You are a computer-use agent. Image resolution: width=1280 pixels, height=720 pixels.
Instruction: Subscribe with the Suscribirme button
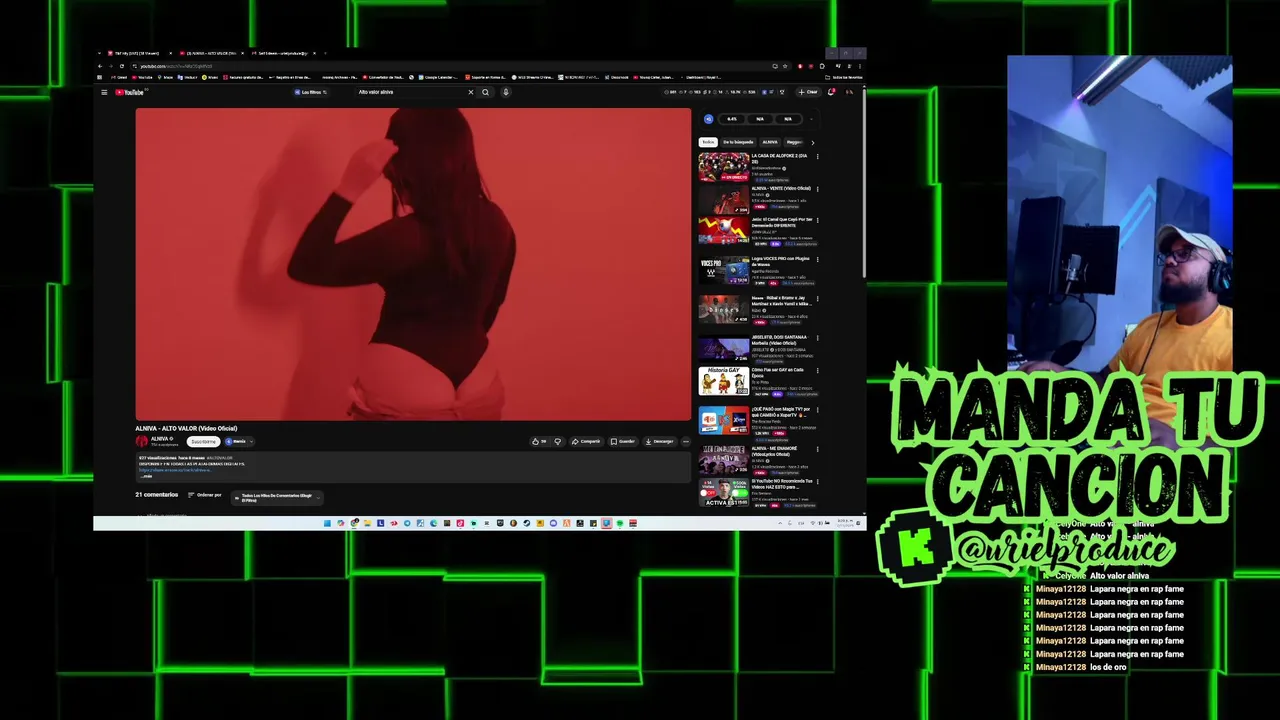click(203, 441)
